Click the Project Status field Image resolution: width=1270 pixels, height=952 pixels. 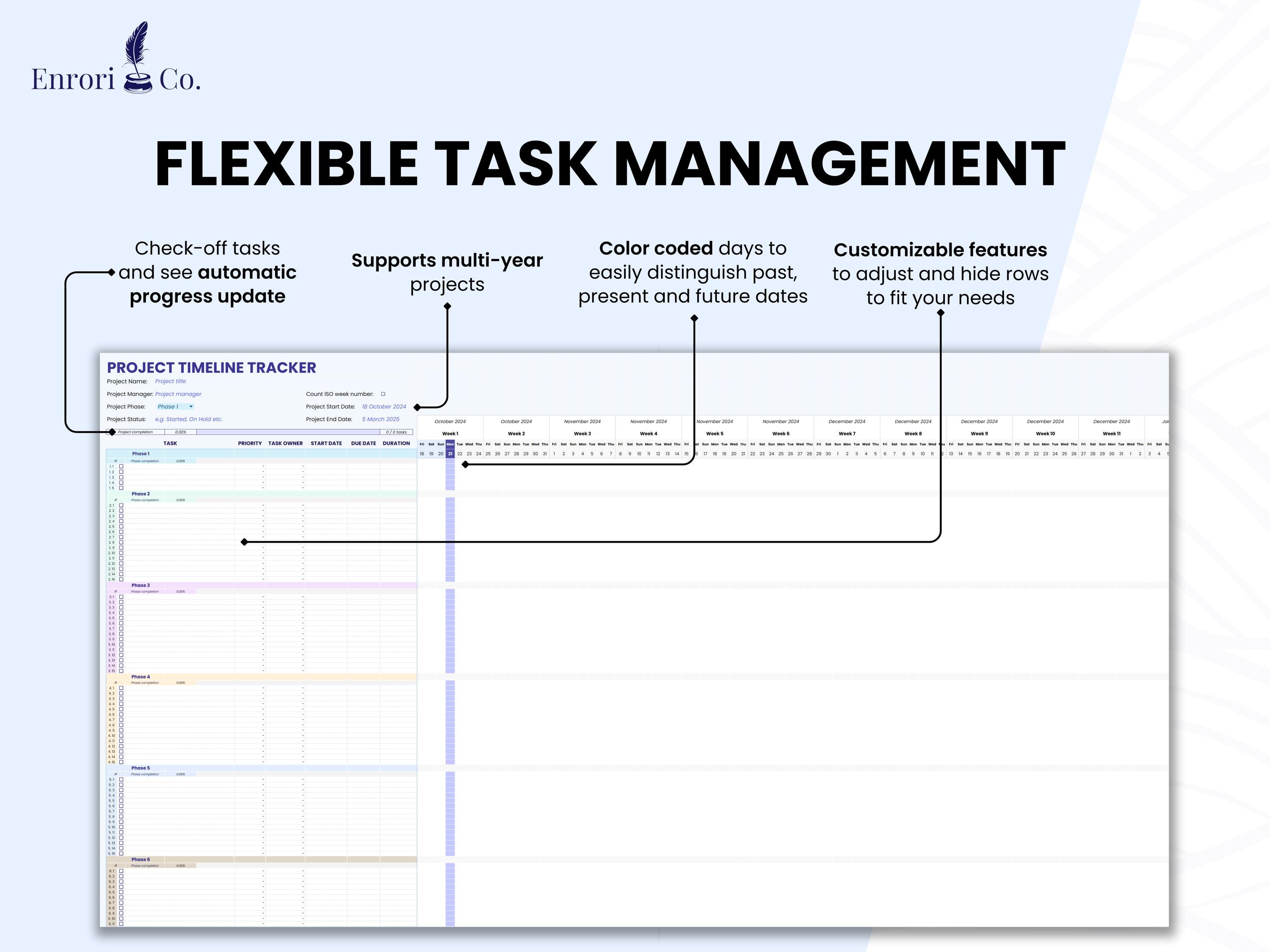pyautogui.click(x=188, y=419)
